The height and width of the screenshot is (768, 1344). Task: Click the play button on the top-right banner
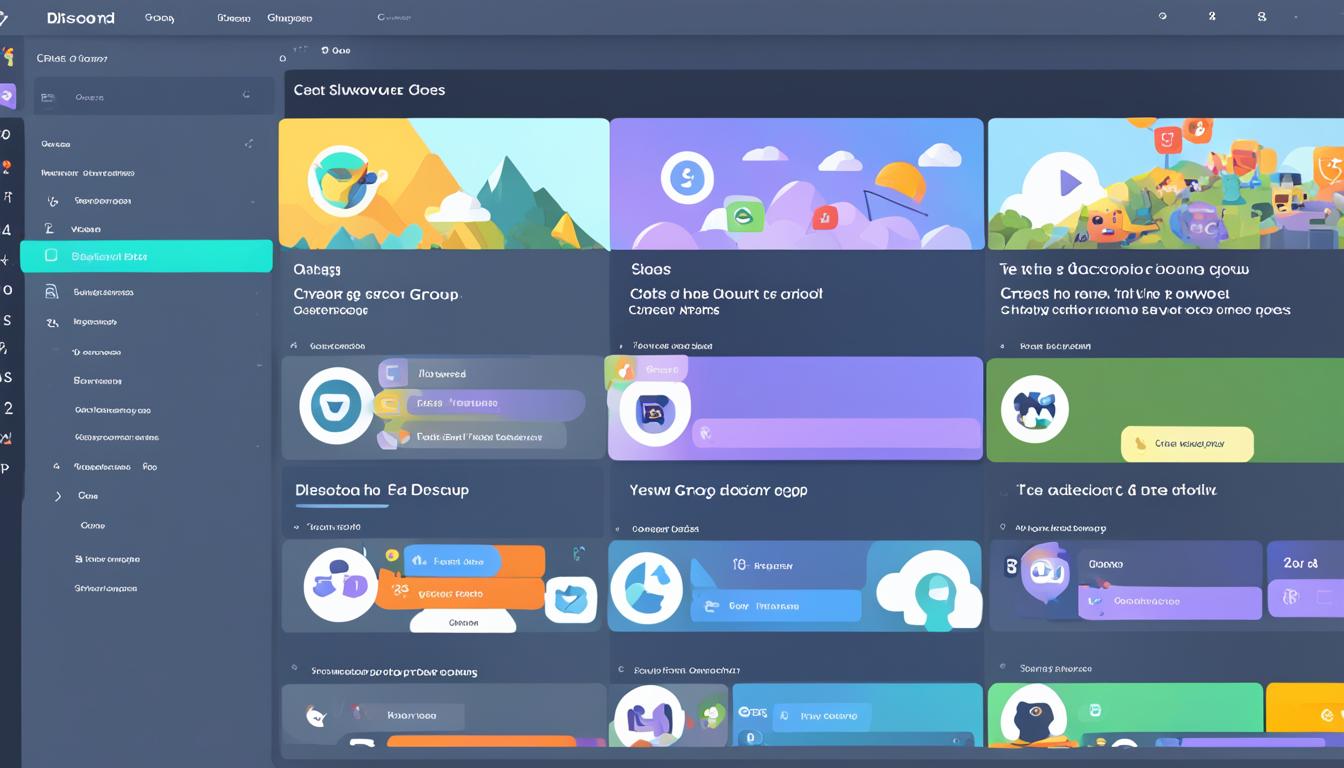click(1069, 182)
